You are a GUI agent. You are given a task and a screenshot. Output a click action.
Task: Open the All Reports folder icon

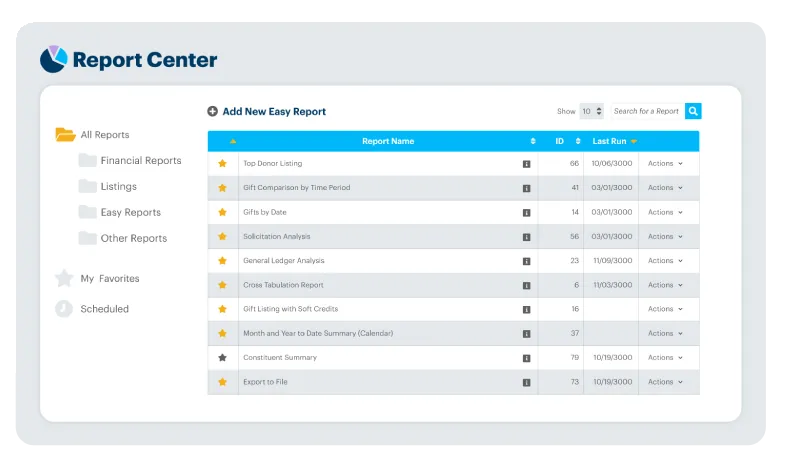pos(65,134)
